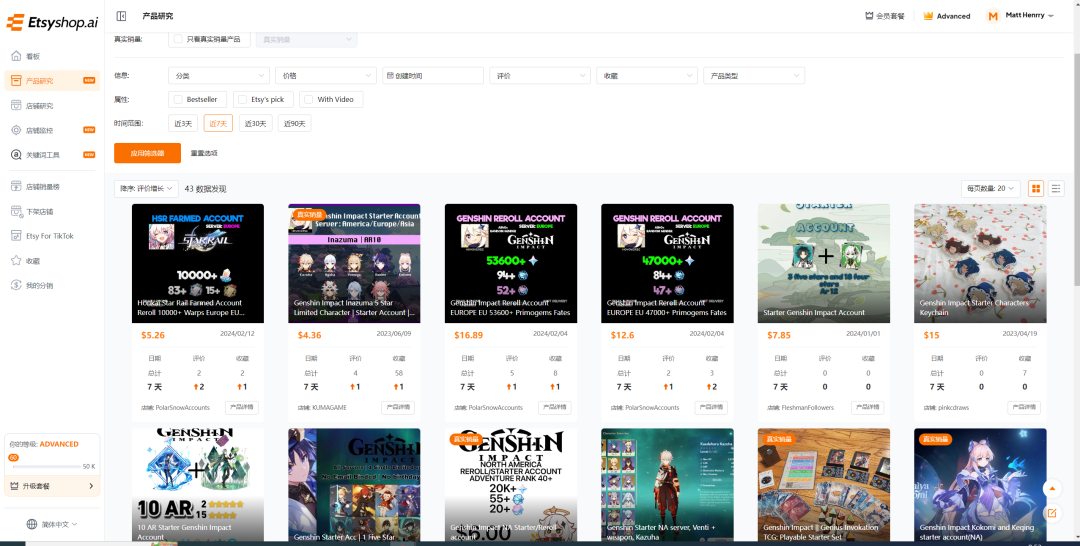Click the 升级套餐 upgrade plan button
1080x546 pixels.
click(52, 486)
